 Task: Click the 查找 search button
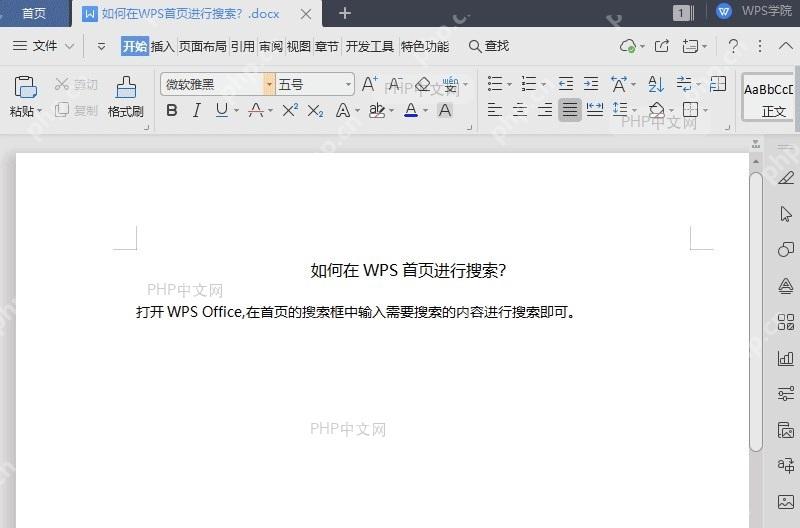[x=488, y=46]
